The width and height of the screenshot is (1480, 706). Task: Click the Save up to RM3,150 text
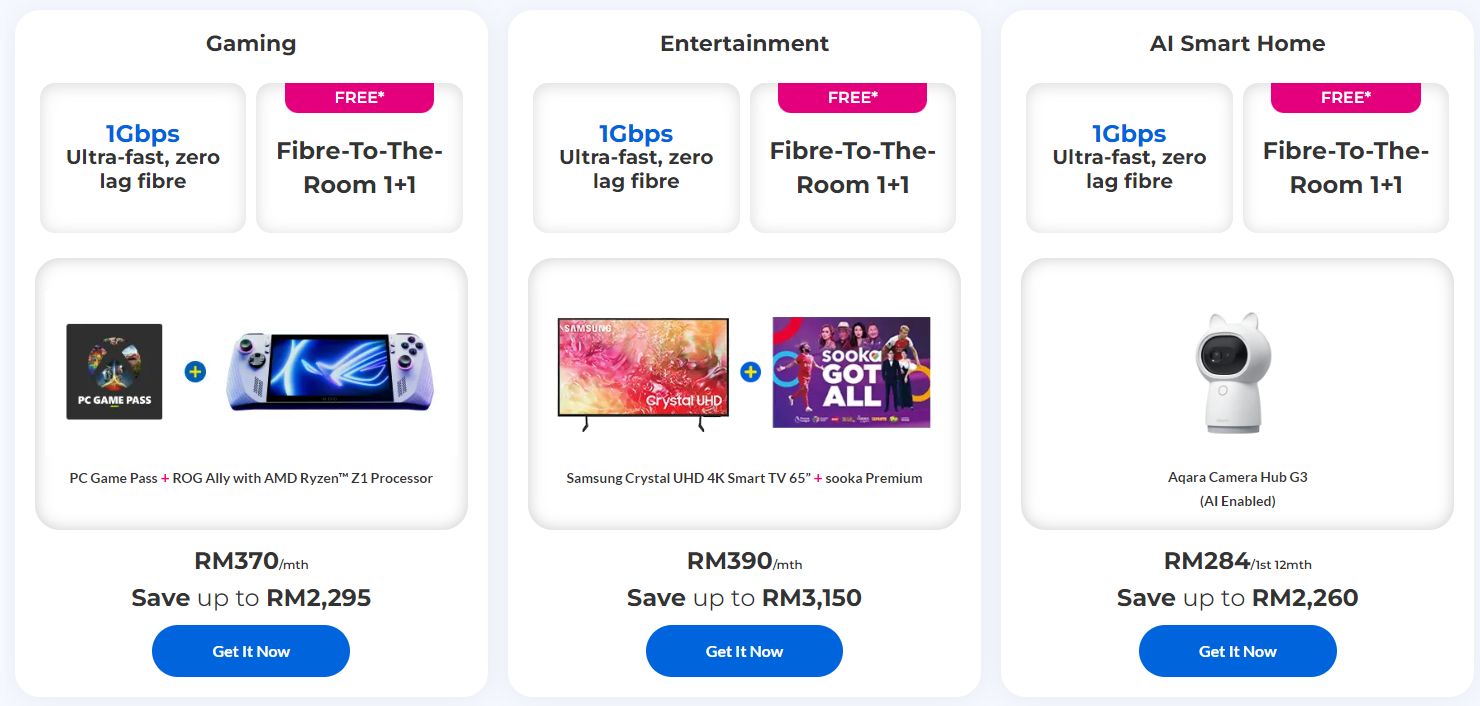pyautogui.click(x=744, y=598)
